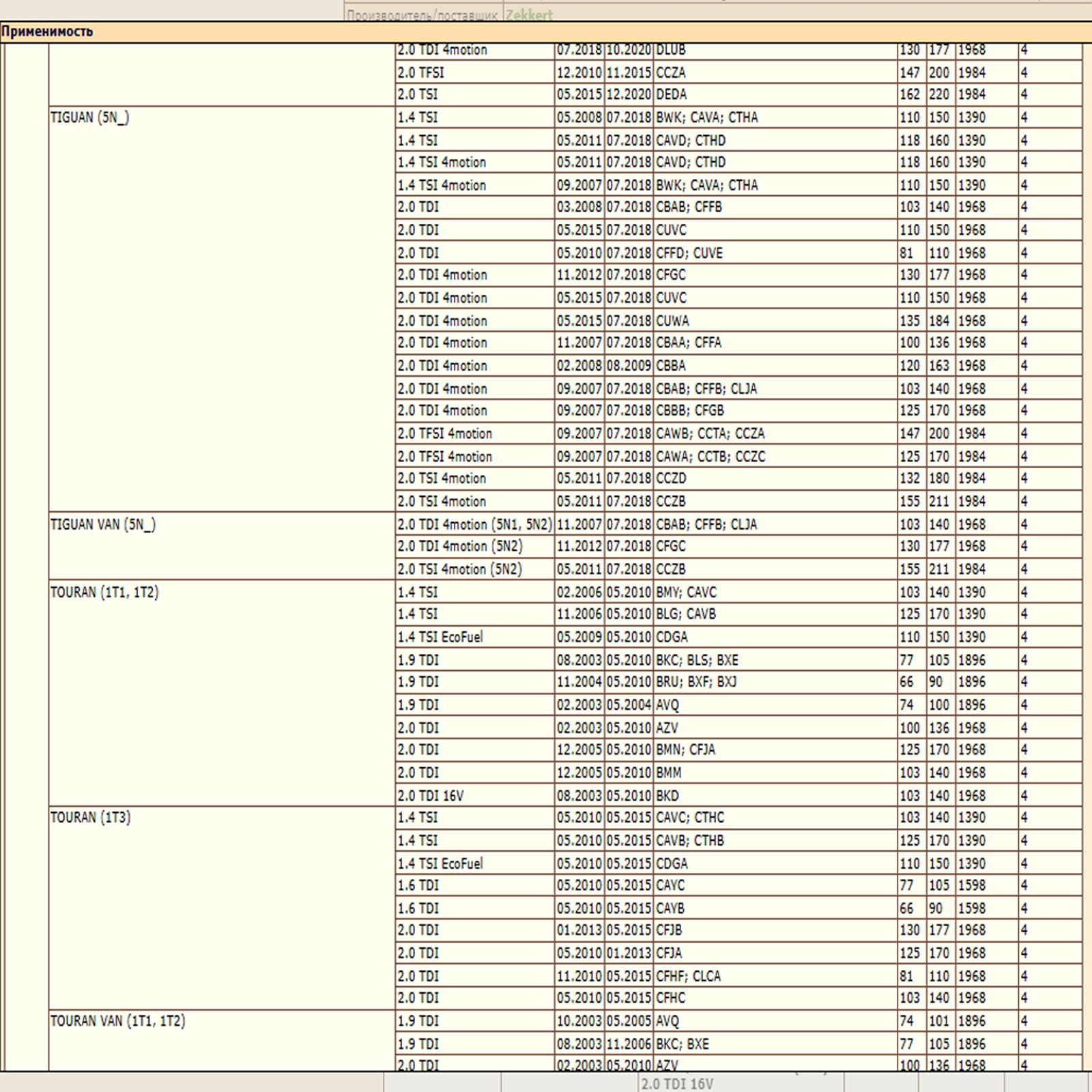The image size is (1092, 1092).
Task: Select the CCZD engine code cell
Action: pos(671,478)
